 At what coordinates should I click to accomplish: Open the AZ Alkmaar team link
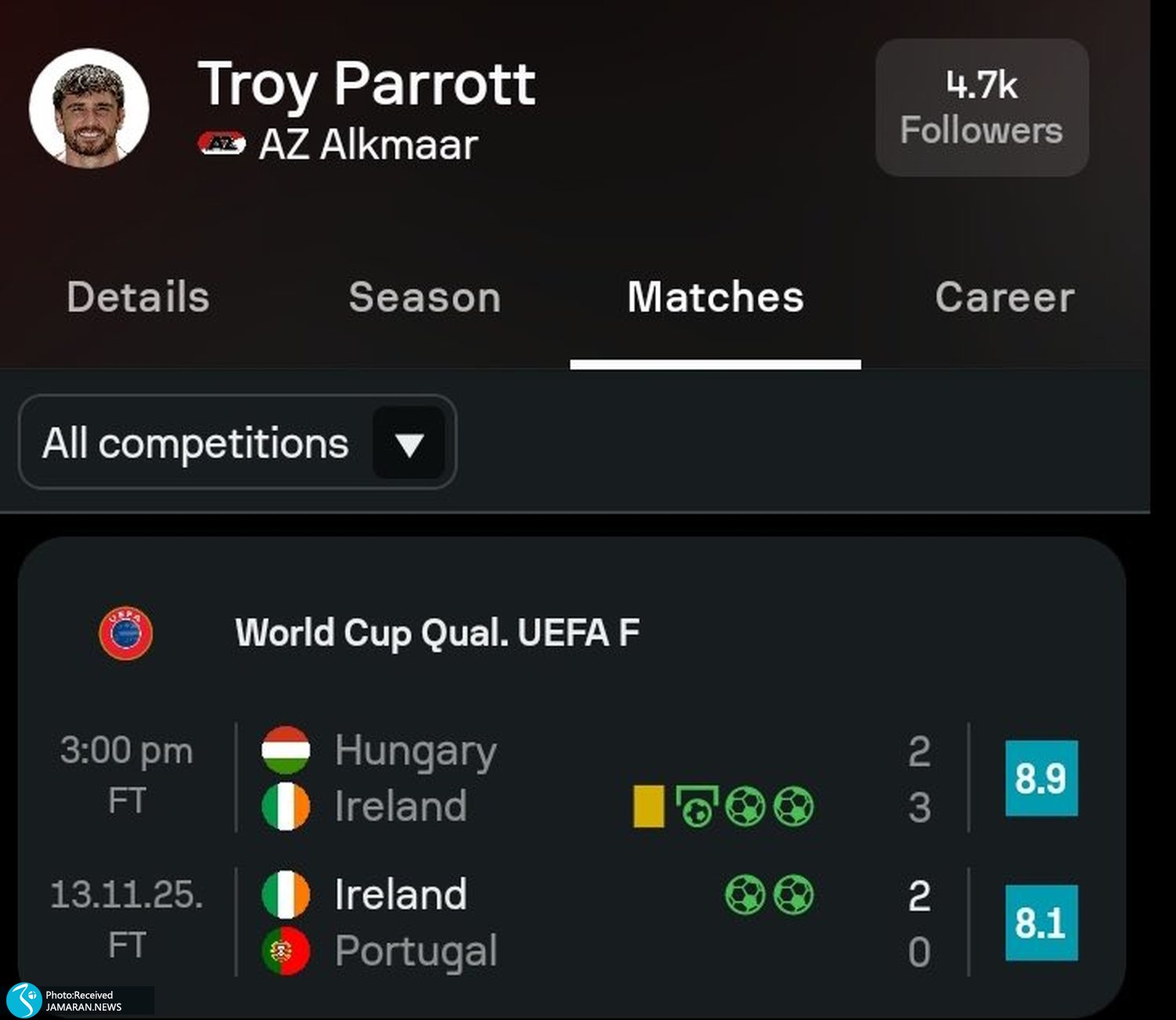368,144
